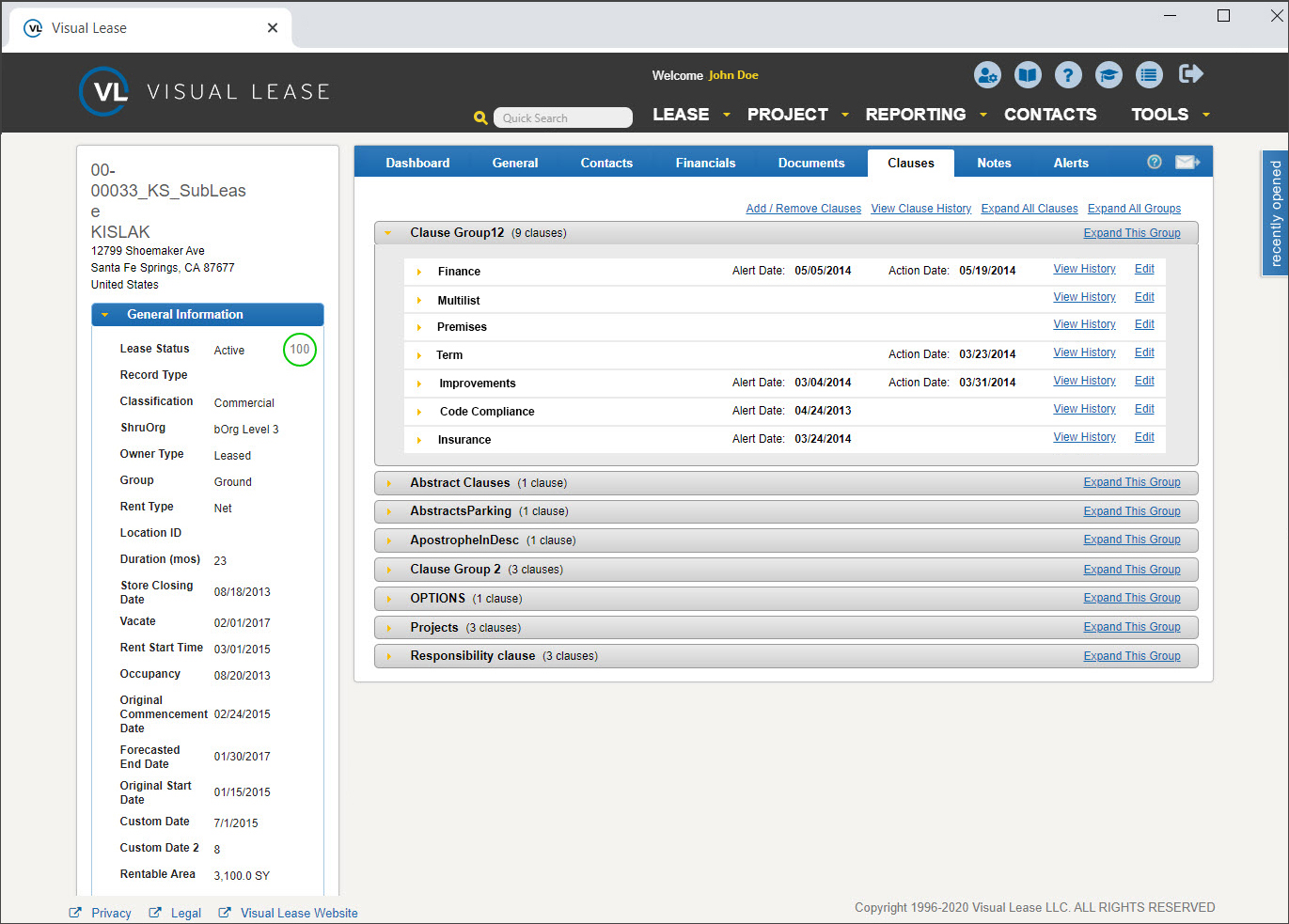The image size is (1289, 924).
Task: Click the Rentable Area value 3,100.0 SY
Action: [242, 875]
